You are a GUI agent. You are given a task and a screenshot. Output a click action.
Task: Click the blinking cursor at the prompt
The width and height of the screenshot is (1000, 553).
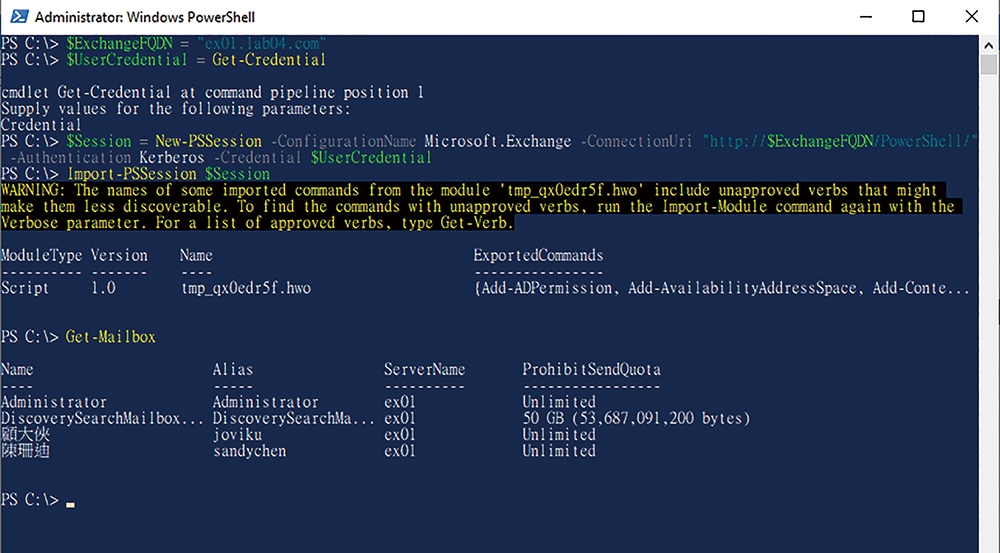click(70, 505)
